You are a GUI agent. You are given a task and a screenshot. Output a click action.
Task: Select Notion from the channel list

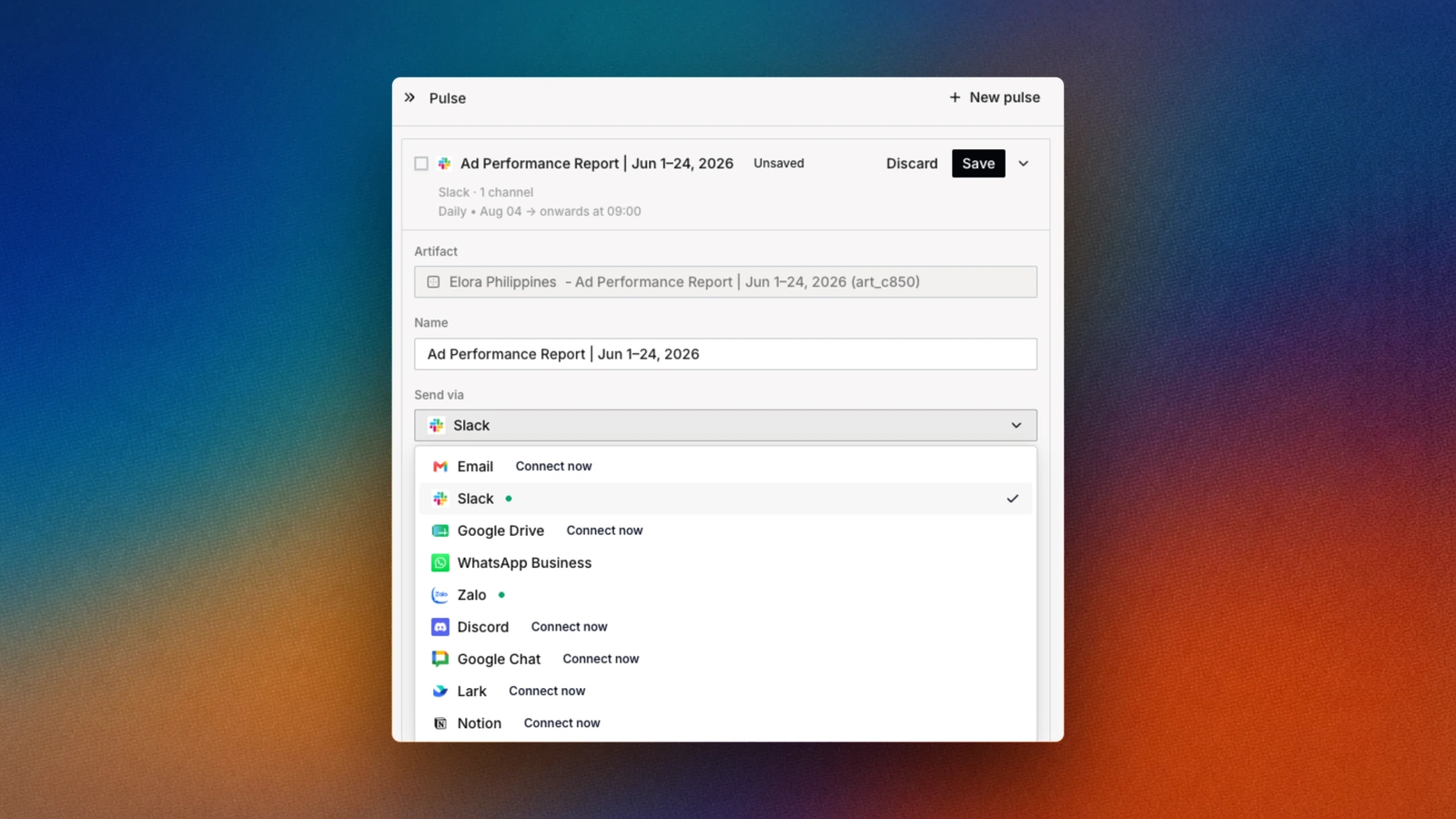(x=725, y=723)
